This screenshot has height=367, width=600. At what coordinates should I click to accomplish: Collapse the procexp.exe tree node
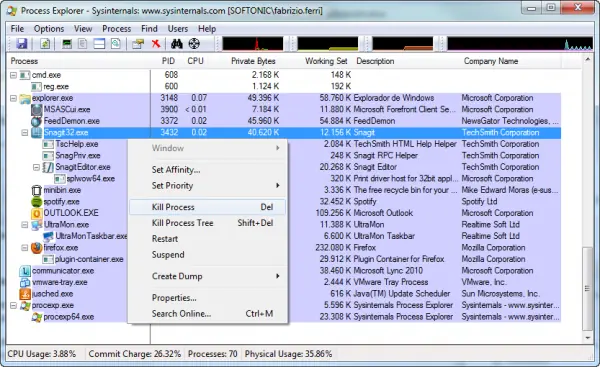point(13,305)
